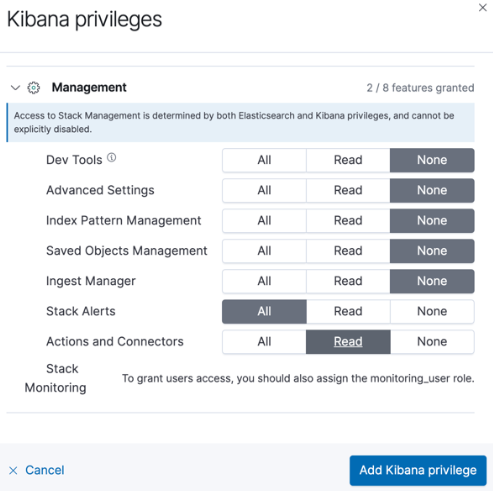Select All for Actions and Connectors
The width and height of the screenshot is (493, 491).
tap(264, 342)
